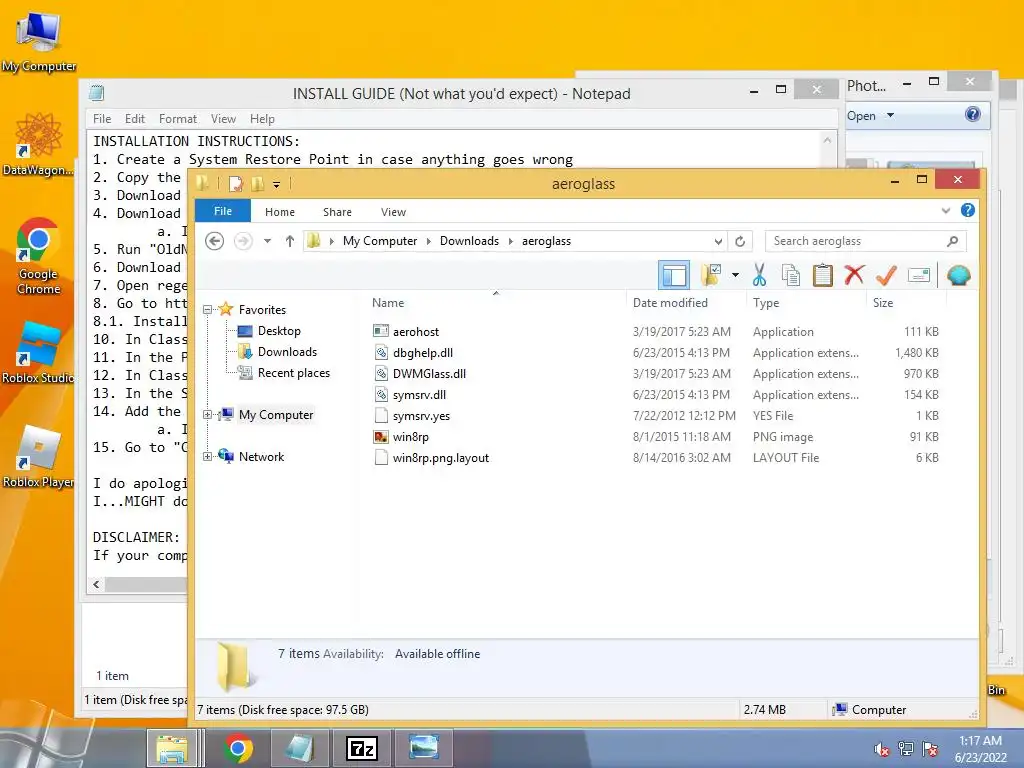The height and width of the screenshot is (768, 1024).
Task: Click the orange checkmark Properties icon
Action: pos(886,275)
